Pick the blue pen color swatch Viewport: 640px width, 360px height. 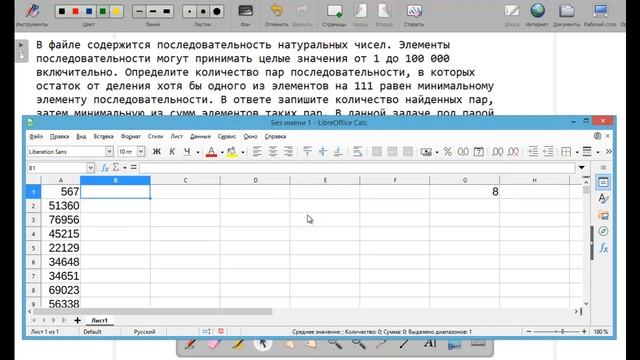tap(89, 11)
